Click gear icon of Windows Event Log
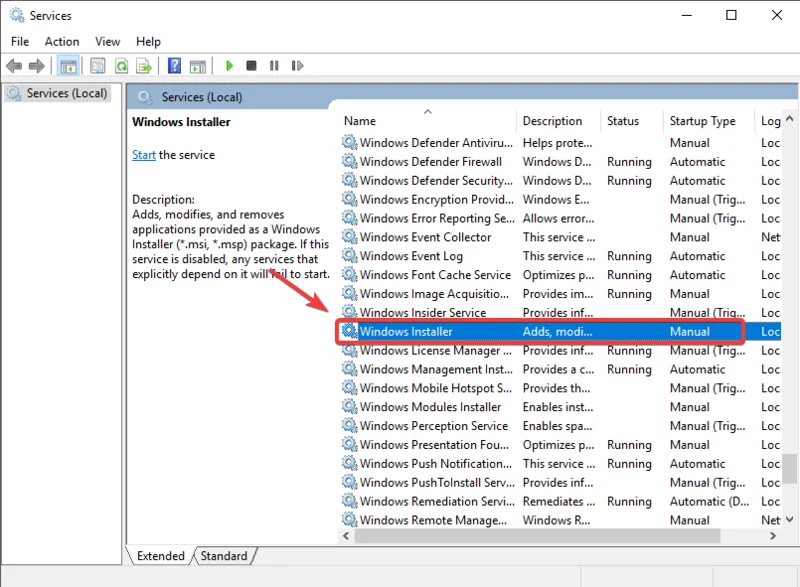This screenshot has height=587, width=800. pyautogui.click(x=349, y=256)
